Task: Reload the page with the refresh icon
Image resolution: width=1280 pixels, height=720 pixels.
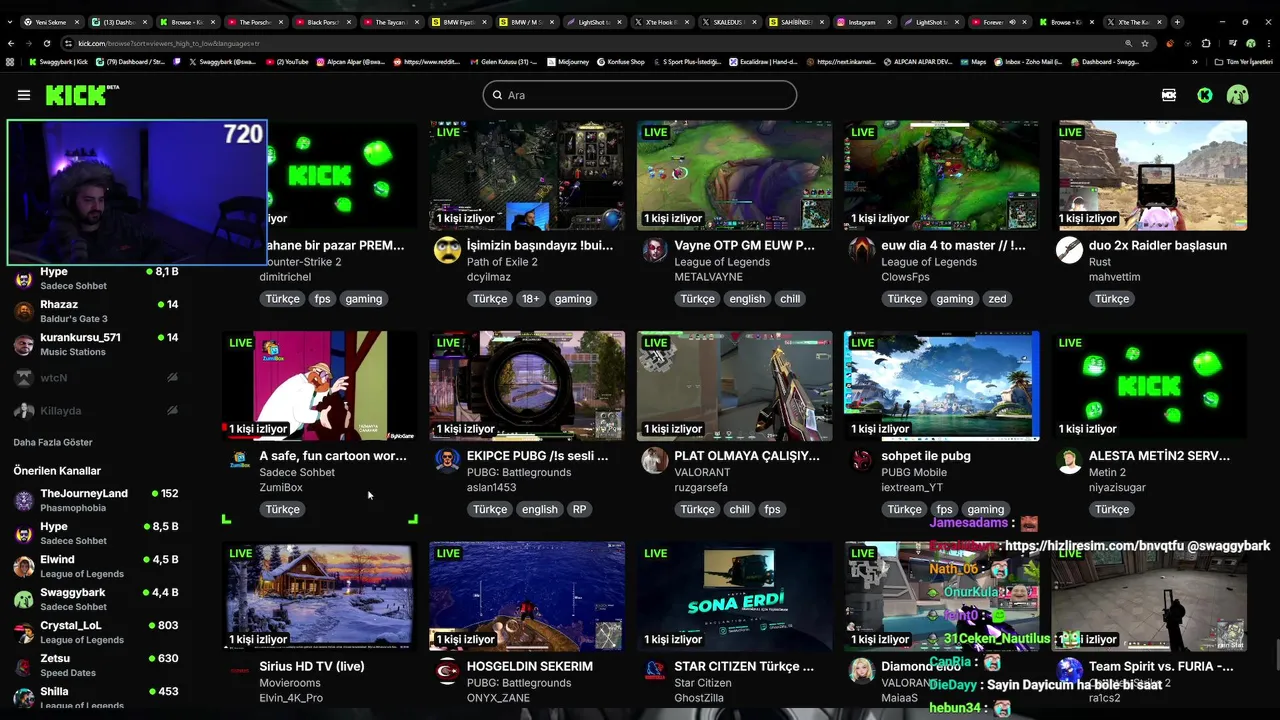Action: pos(48,43)
